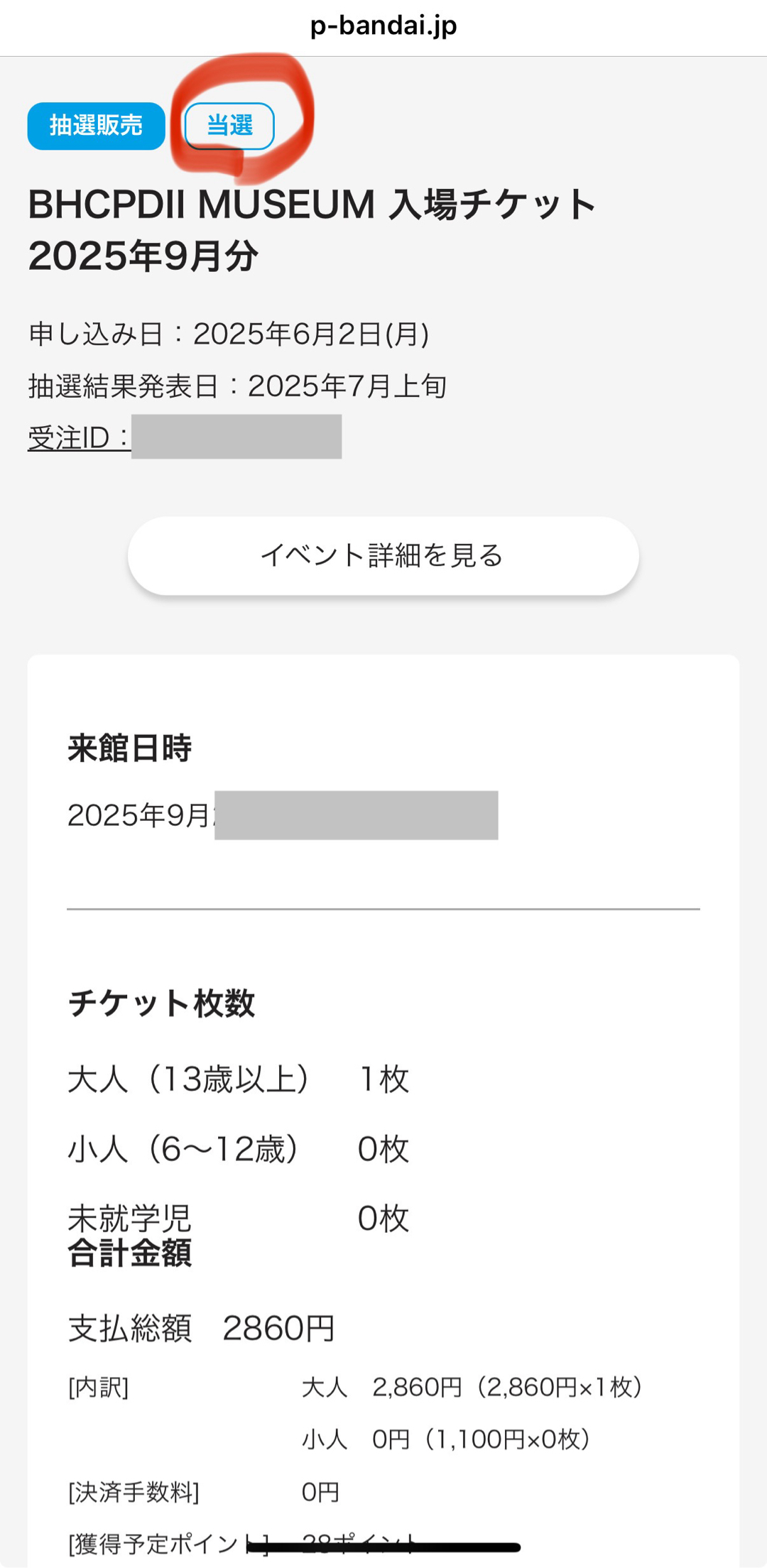Click the 小人(6〜12歳) ticket label

coord(183,1148)
